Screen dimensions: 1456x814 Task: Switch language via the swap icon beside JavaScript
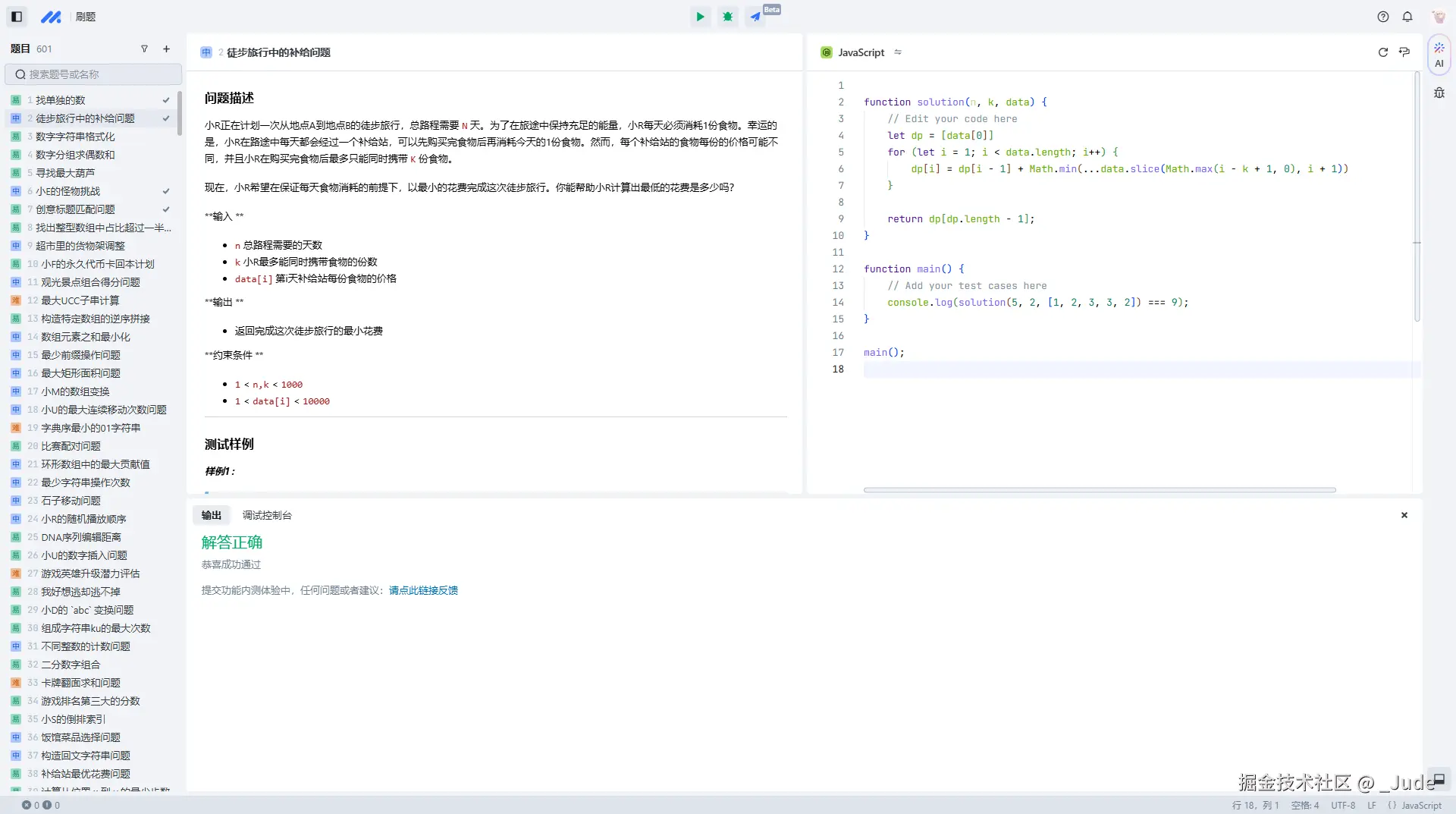(898, 52)
